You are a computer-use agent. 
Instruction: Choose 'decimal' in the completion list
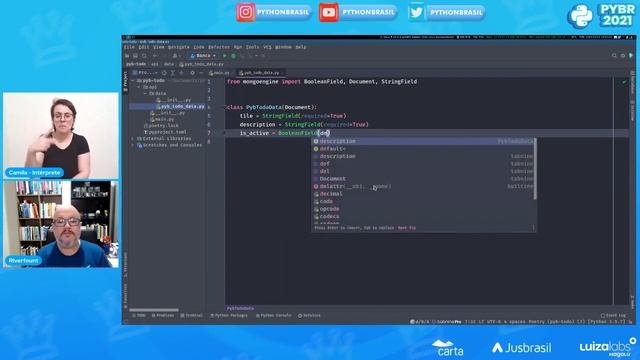[x=423, y=194]
